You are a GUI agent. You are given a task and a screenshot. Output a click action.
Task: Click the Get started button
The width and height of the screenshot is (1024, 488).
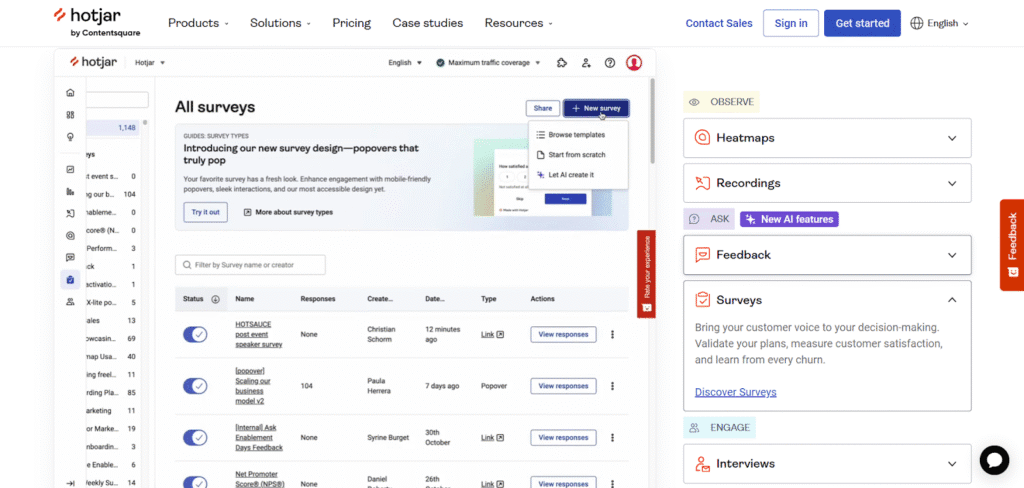[862, 23]
